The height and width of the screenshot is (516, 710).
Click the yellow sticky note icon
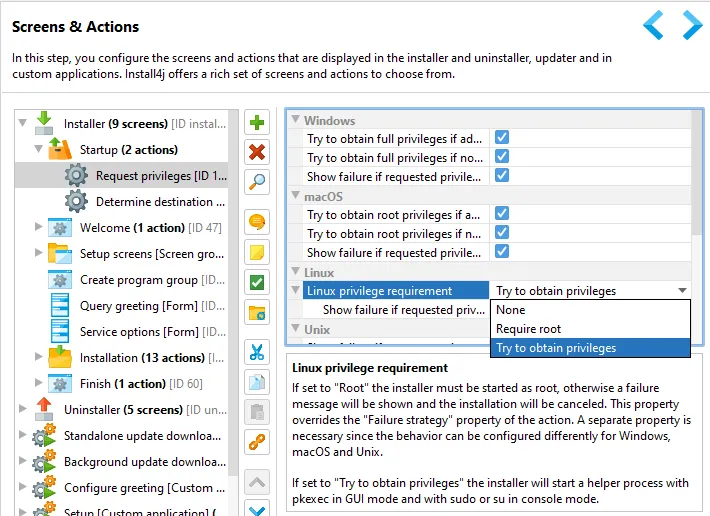coord(257,252)
